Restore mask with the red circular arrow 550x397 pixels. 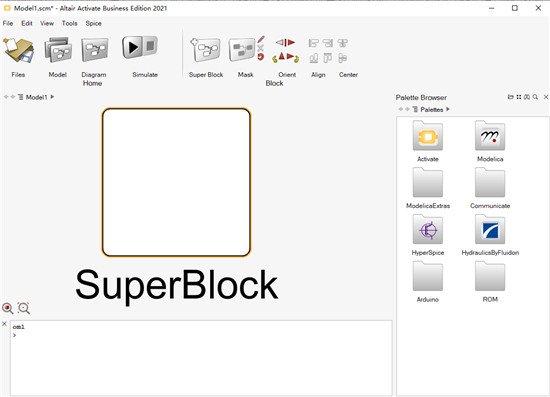260,56
